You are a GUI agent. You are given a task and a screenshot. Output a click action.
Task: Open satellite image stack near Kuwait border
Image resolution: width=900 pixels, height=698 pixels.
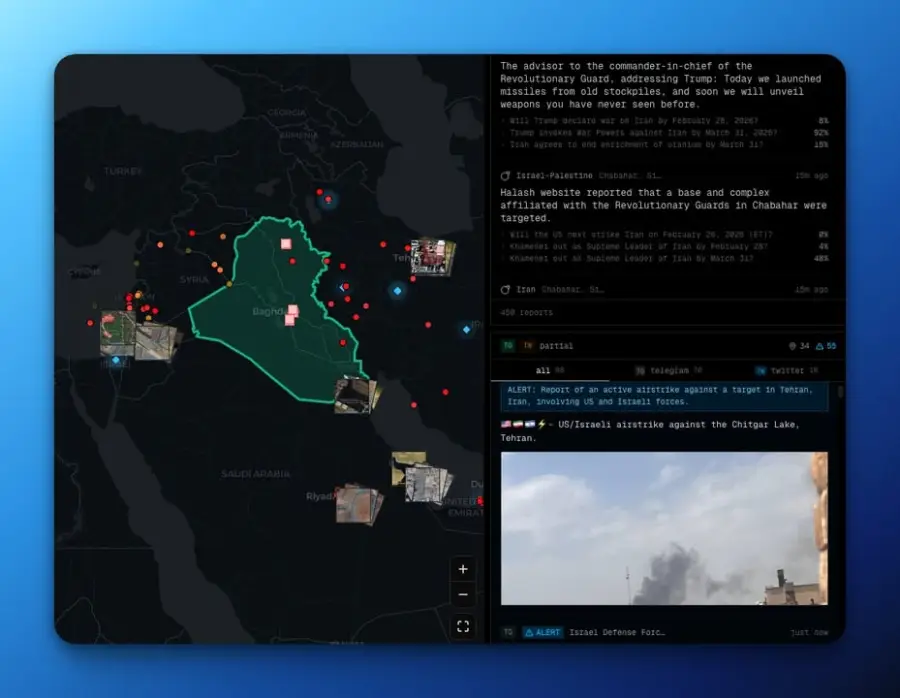pos(356,395)
